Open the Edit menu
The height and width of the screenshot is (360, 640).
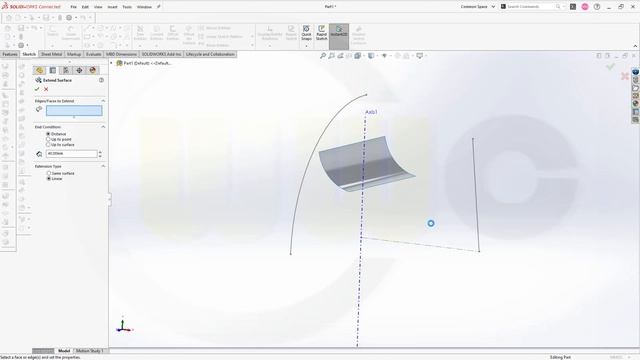85,7
